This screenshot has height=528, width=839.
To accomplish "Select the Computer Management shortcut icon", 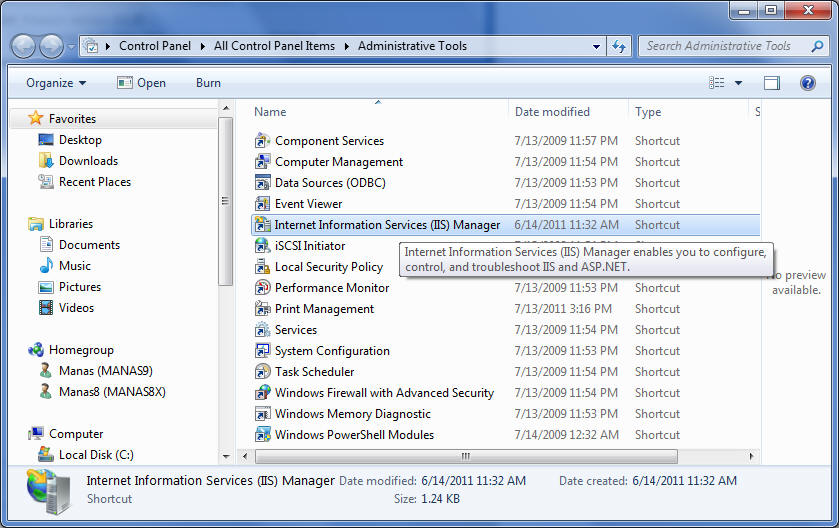I will (262, 162).
